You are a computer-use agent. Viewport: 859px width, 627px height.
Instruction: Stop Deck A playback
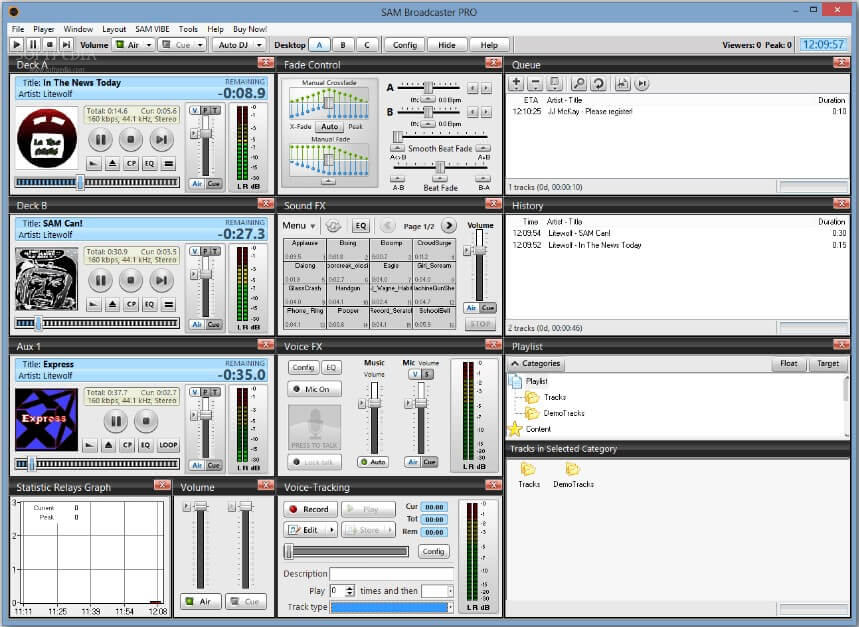(130, 139)
